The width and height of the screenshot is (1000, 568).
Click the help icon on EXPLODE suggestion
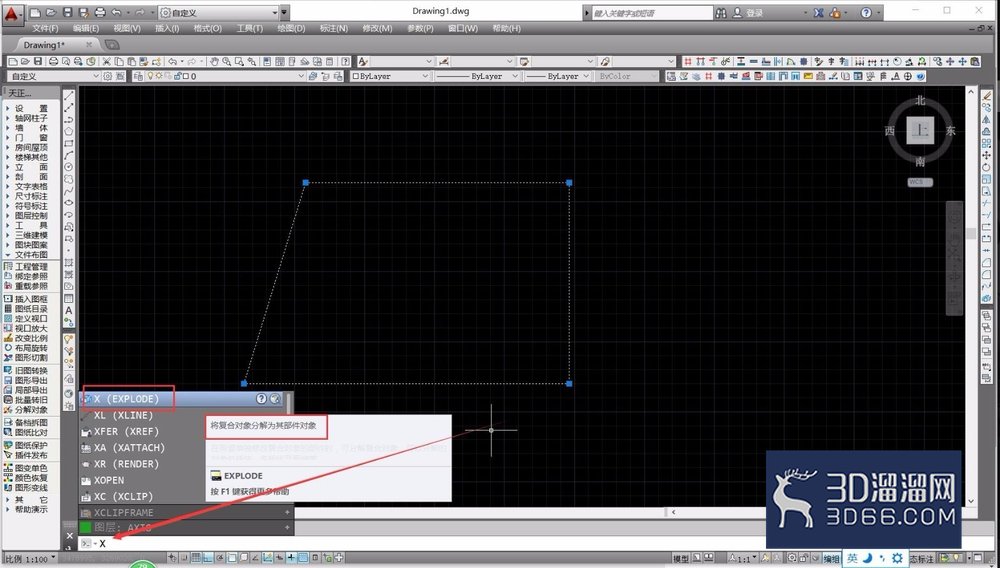[x=261, y=398]
